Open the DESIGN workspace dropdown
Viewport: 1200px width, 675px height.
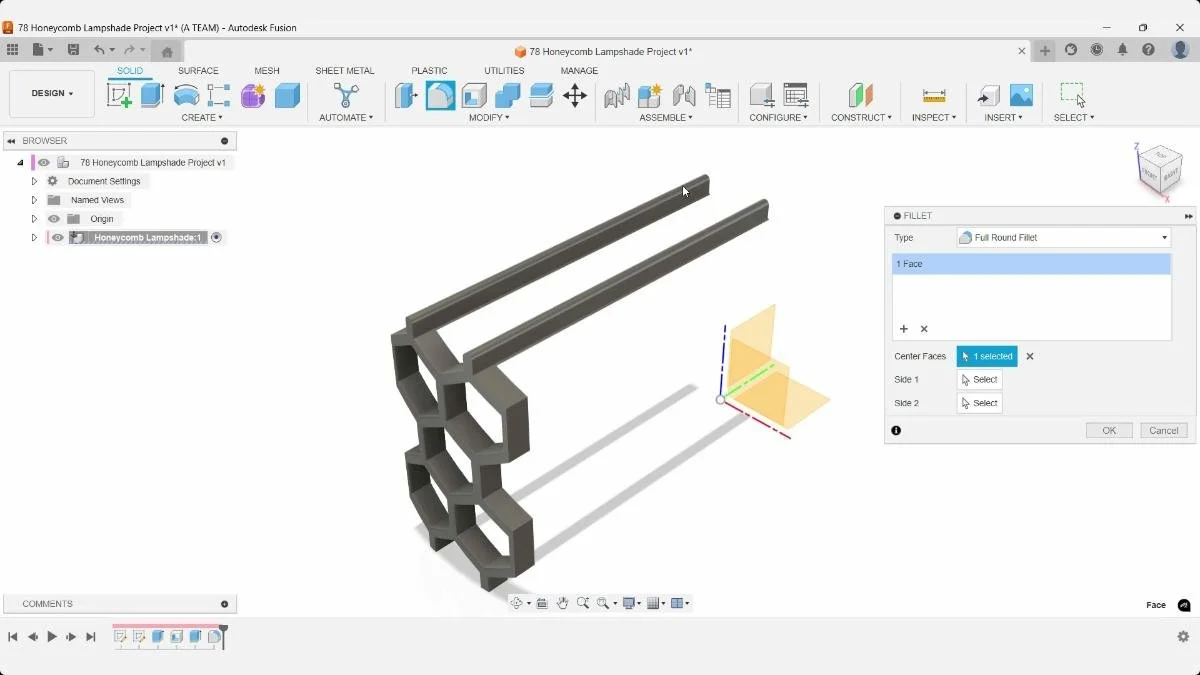click(52, 93)
